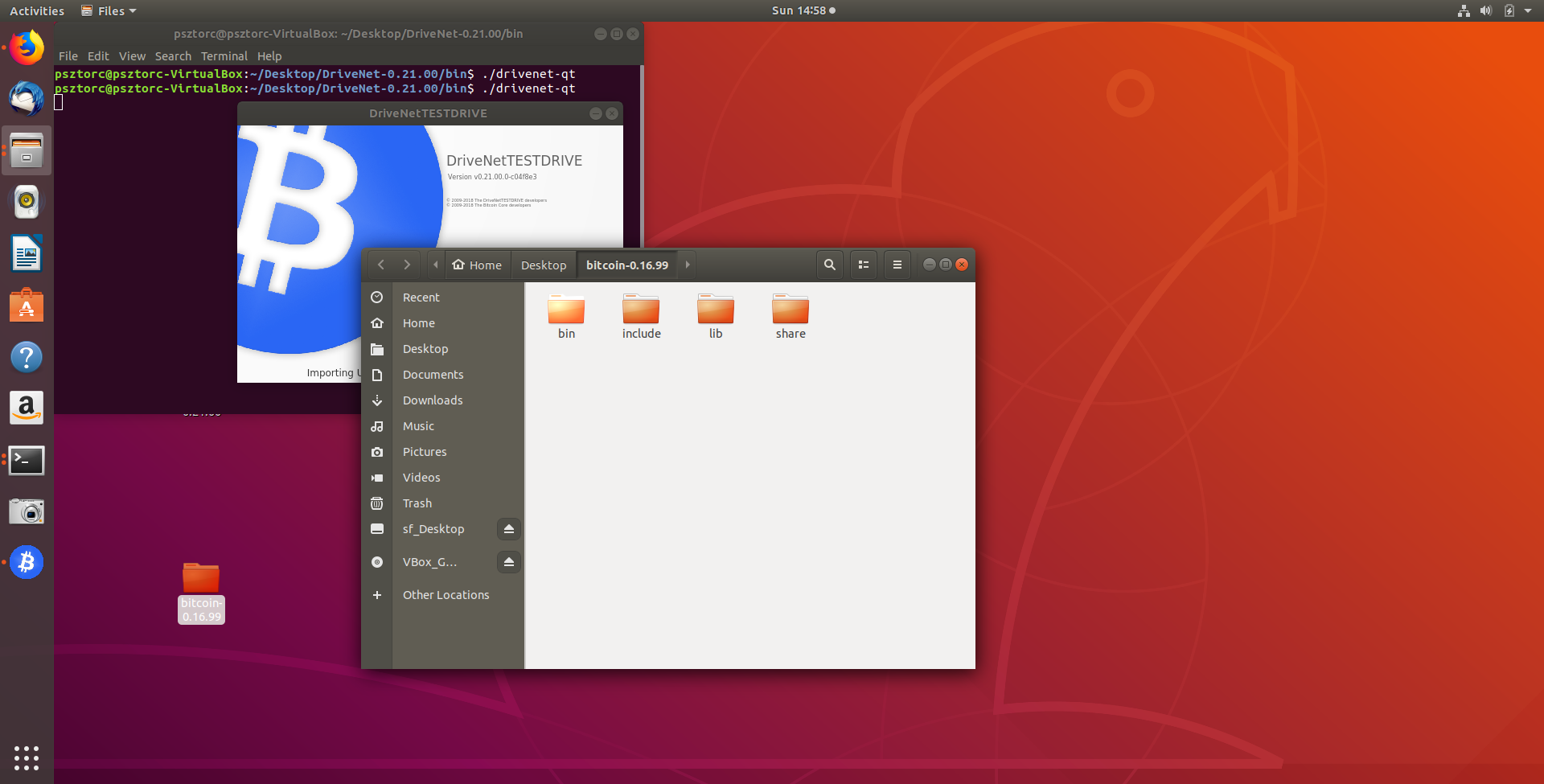Expand the system menu arrow in top bar
Viewport: 1544px width, 784px height.
coord(1528,10)
